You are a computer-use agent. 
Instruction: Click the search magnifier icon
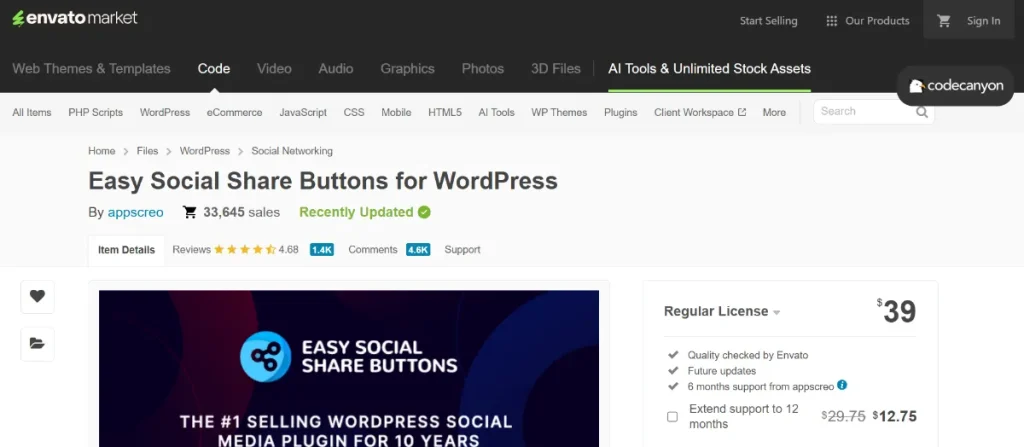pyautogui.click(x=921, y=112)
